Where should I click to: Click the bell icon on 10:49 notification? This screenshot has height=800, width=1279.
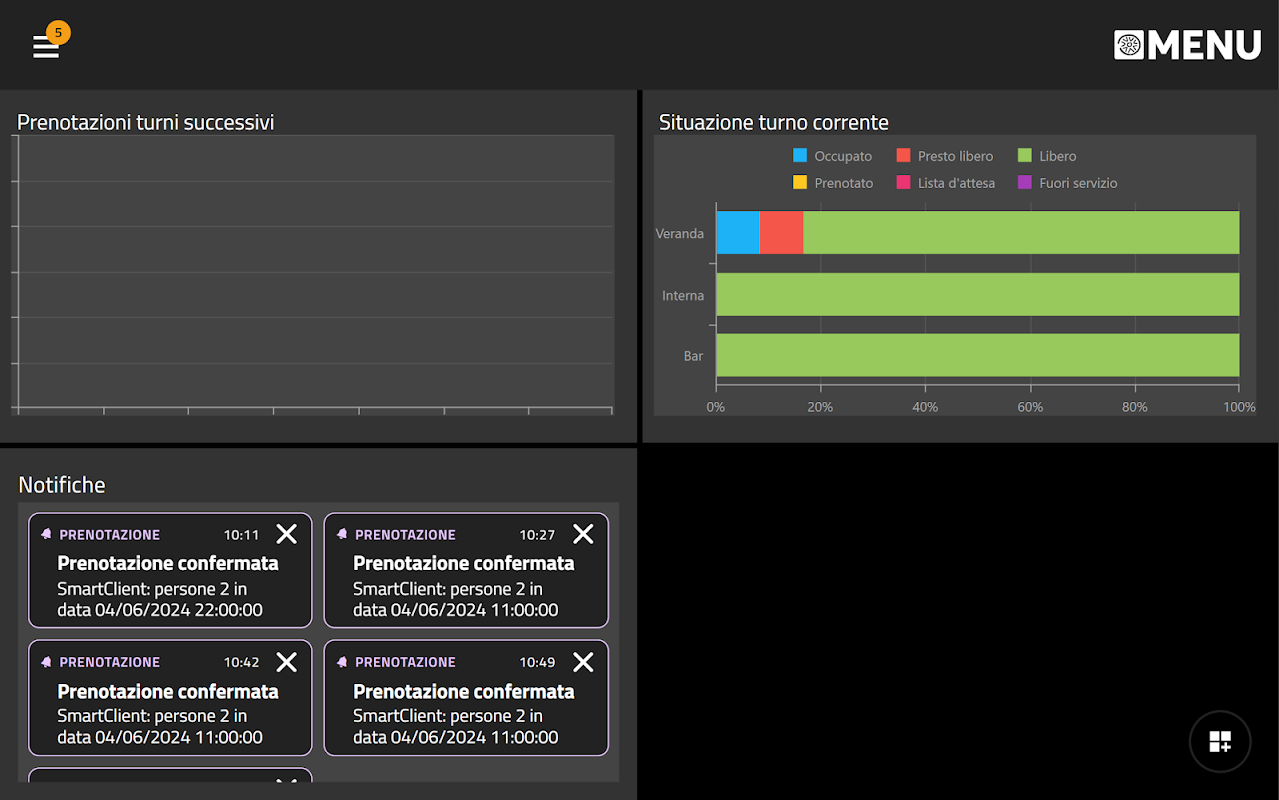click(342, 662)
